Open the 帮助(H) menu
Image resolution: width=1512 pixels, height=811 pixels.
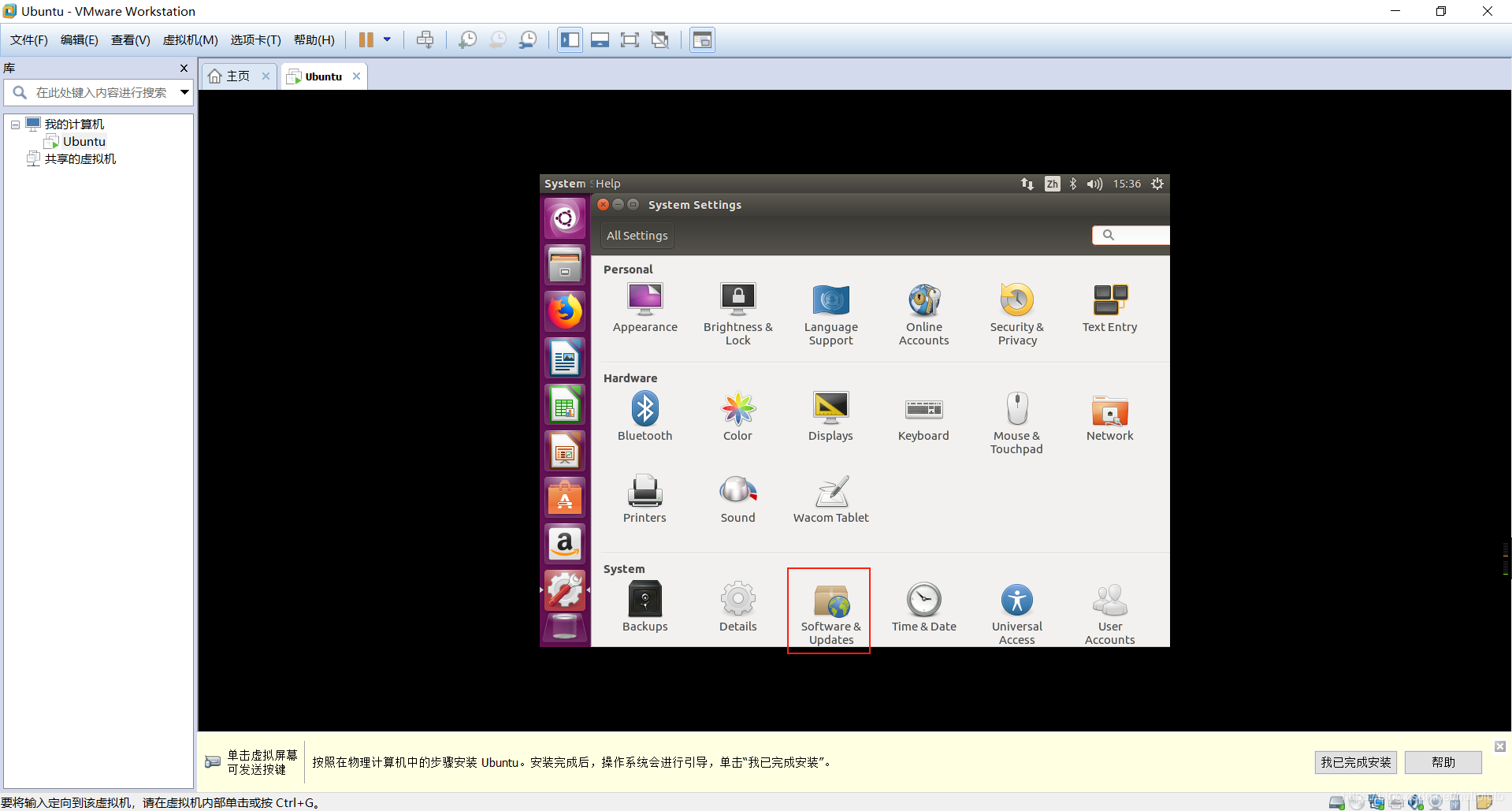314,40
